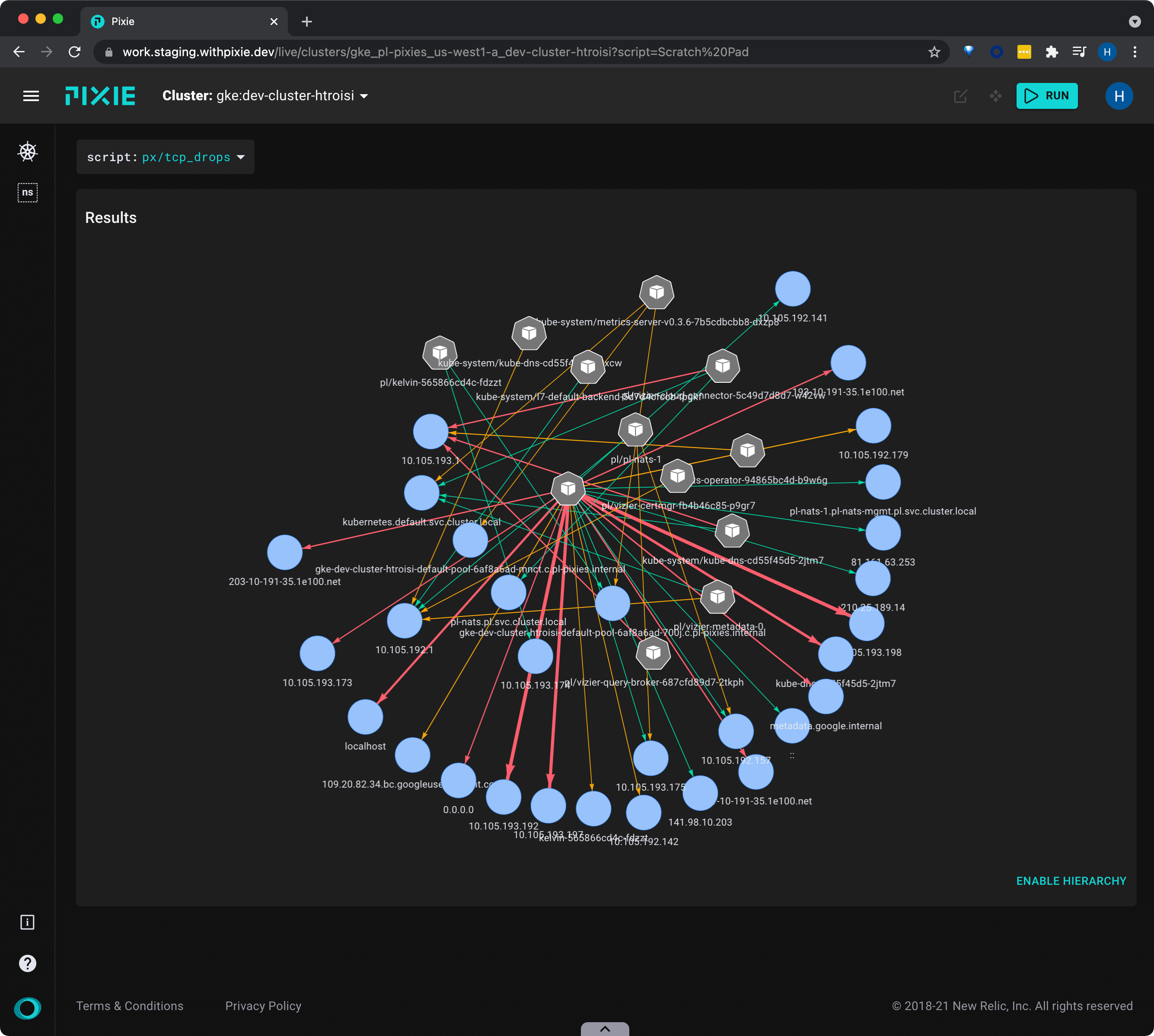Screen dimensions: 1154x1036
Task: Click the script editor pencil icon
Action: point(960,95)
